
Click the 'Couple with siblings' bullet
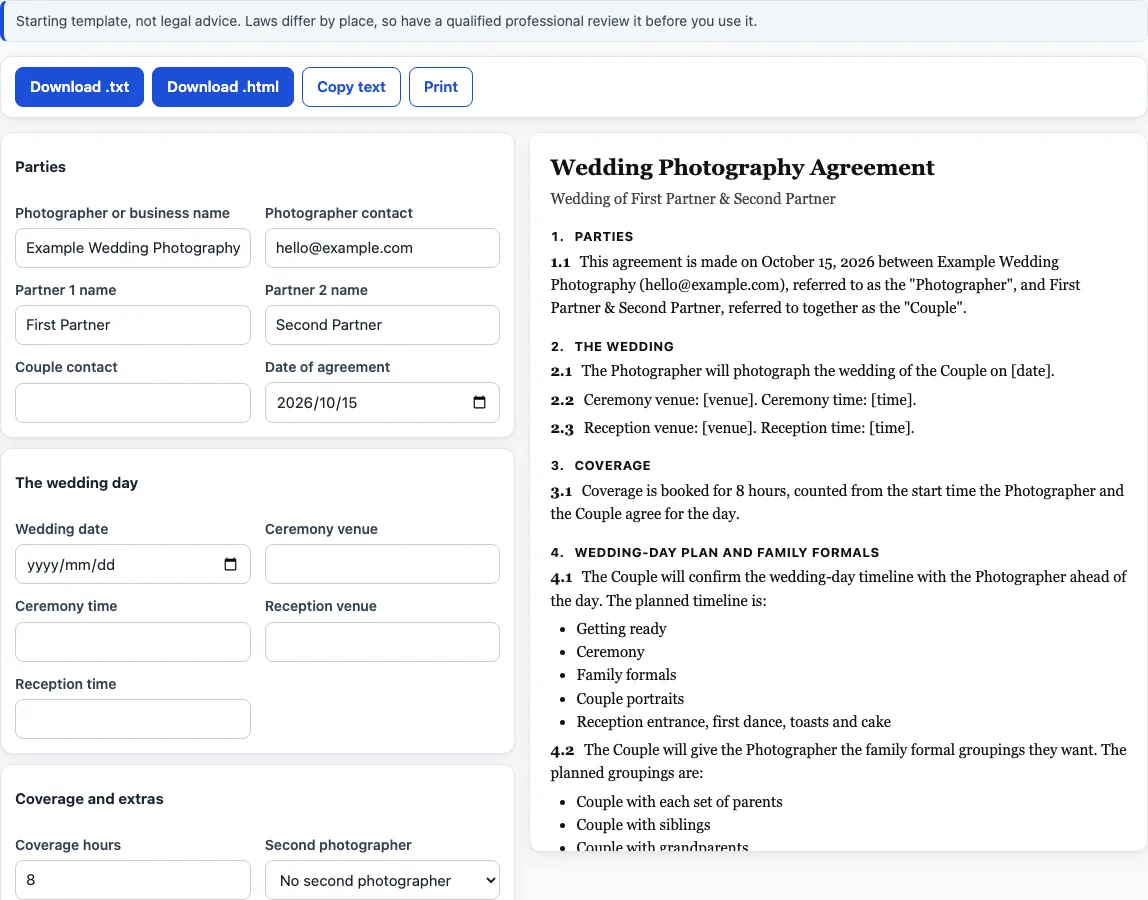coord(643,825)
